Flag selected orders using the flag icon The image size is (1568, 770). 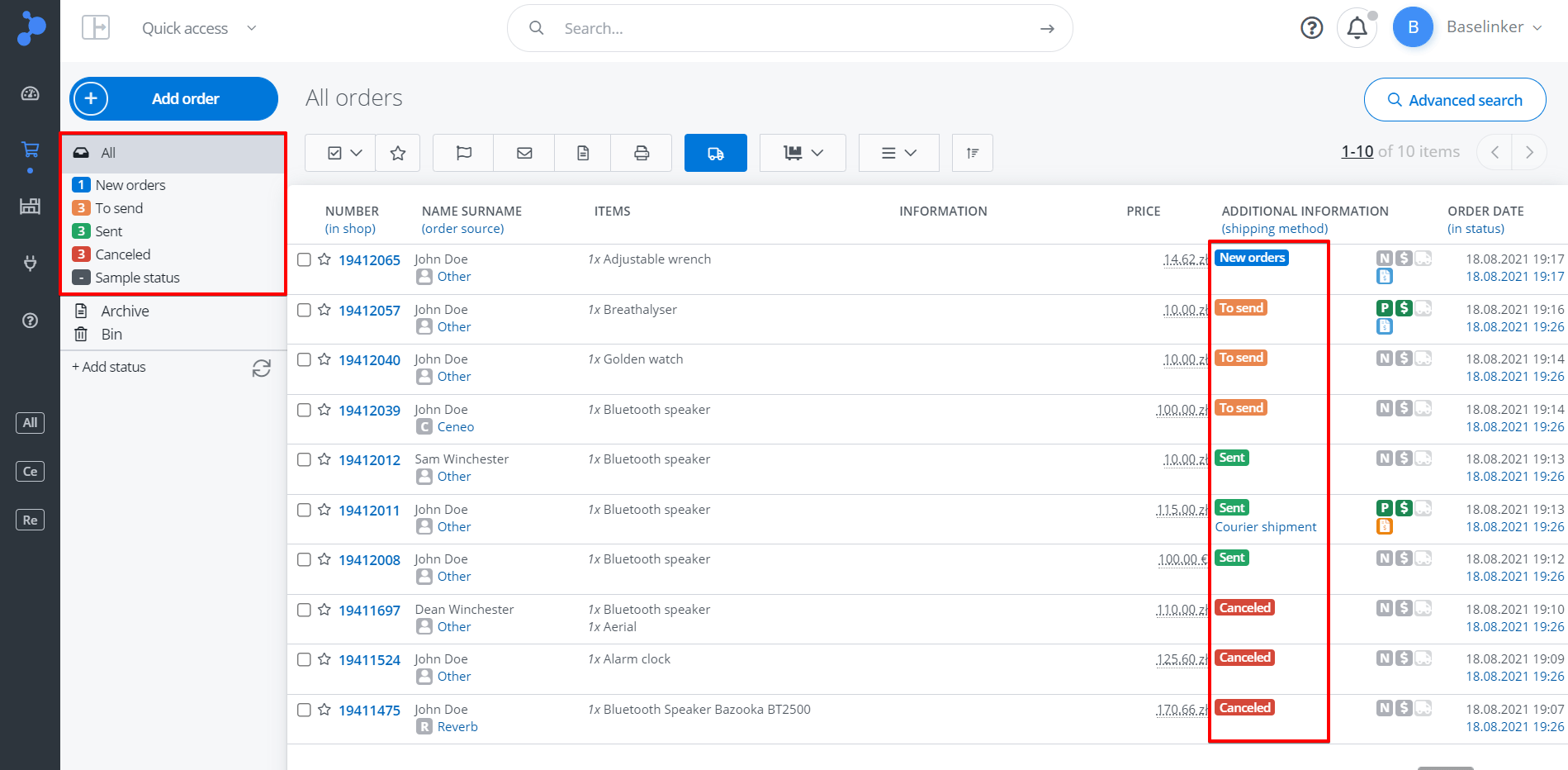[x=463, y=152]
